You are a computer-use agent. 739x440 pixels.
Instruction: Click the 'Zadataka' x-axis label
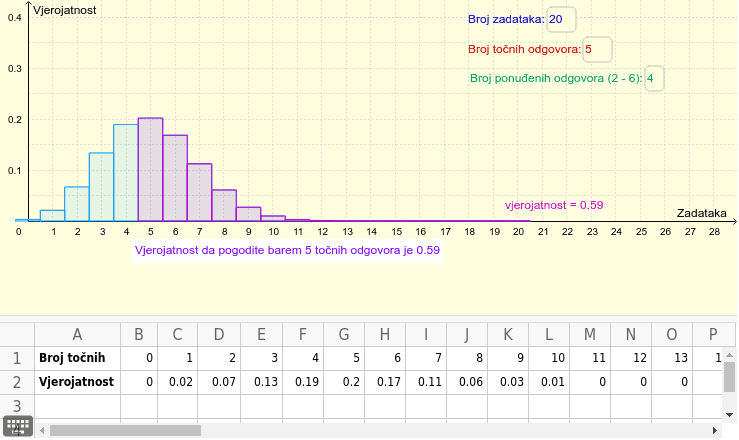coord(702,213)
